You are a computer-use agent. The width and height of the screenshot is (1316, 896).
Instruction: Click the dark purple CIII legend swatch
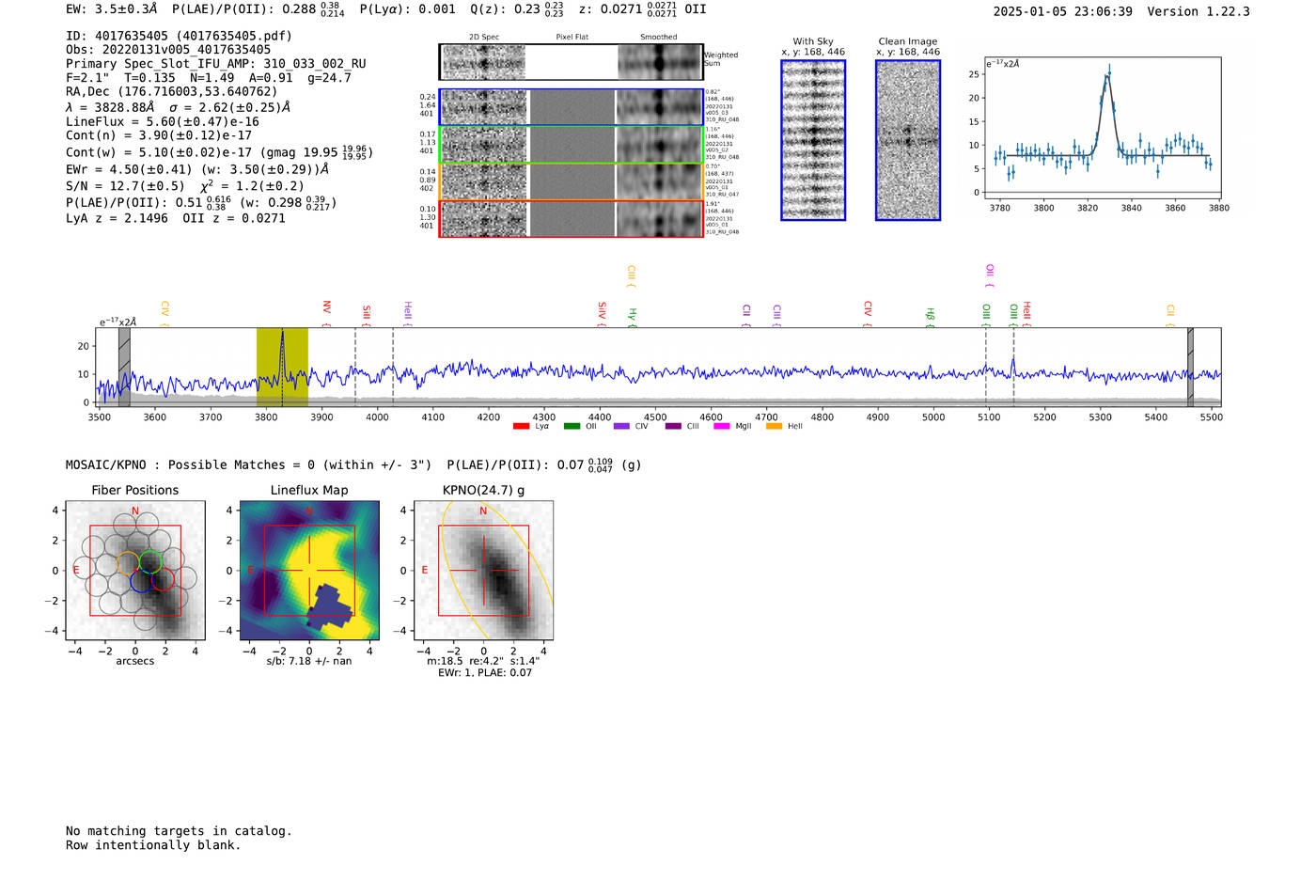click(673, 426)
